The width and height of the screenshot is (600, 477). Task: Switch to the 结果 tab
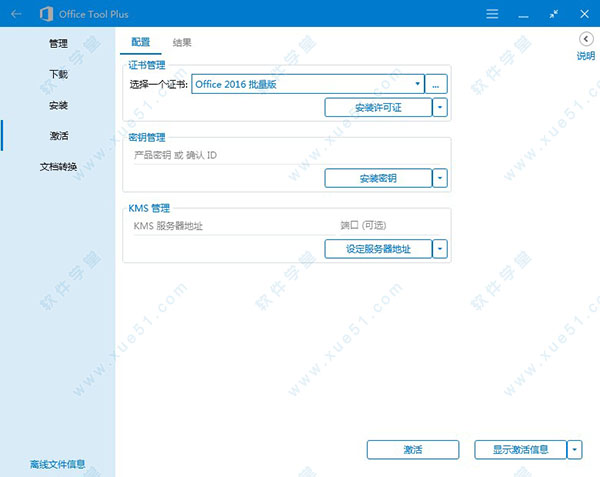(x=182, y=42)
